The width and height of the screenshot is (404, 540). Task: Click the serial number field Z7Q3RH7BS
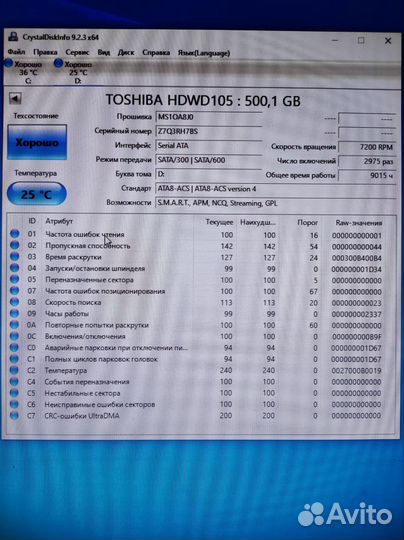click(208, 132)
